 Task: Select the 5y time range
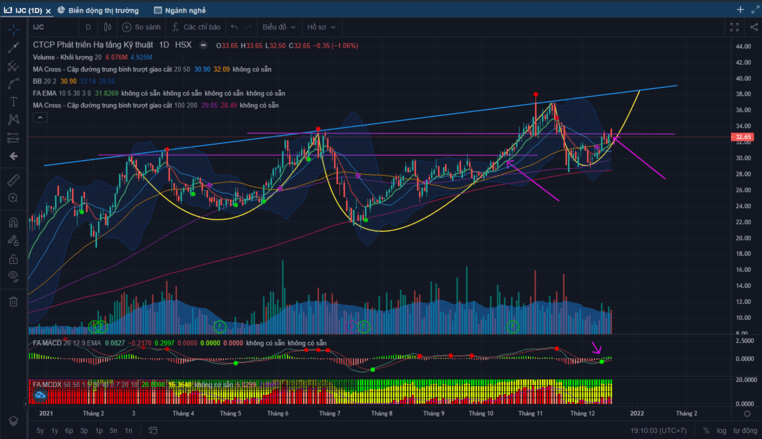point(39,430)
